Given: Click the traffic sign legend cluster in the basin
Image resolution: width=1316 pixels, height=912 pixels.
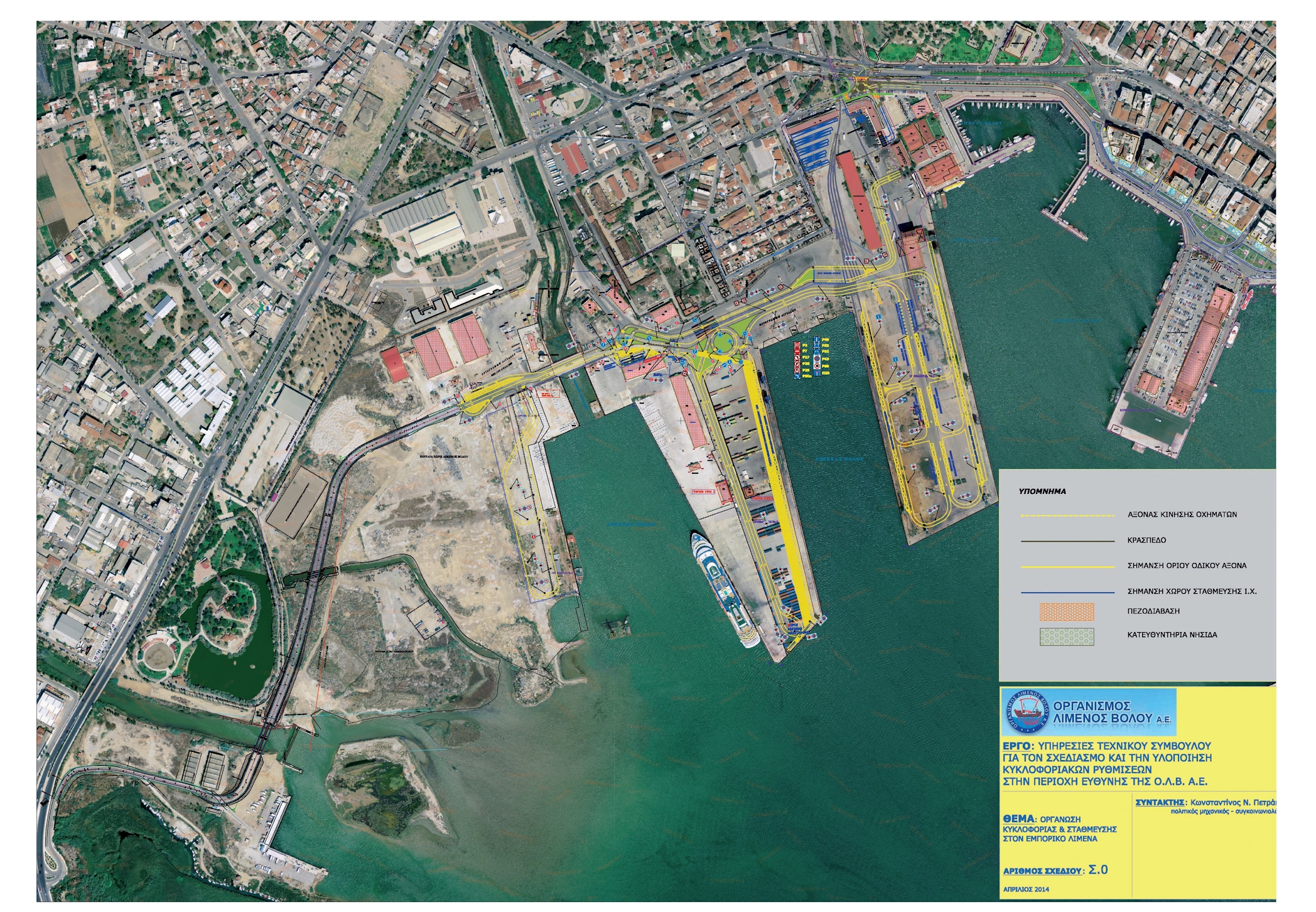Looking at the screenshot, I should [x=811, y=359].
